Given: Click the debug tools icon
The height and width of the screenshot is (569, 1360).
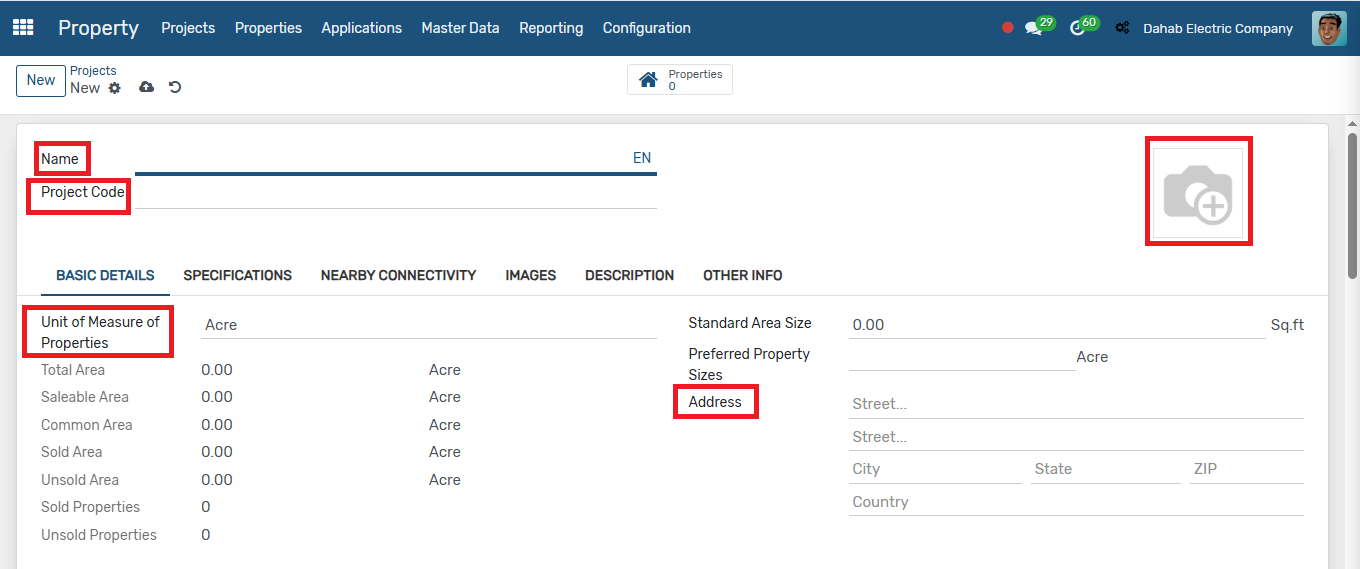Looking at the screenshot, I should (1123, 28).
